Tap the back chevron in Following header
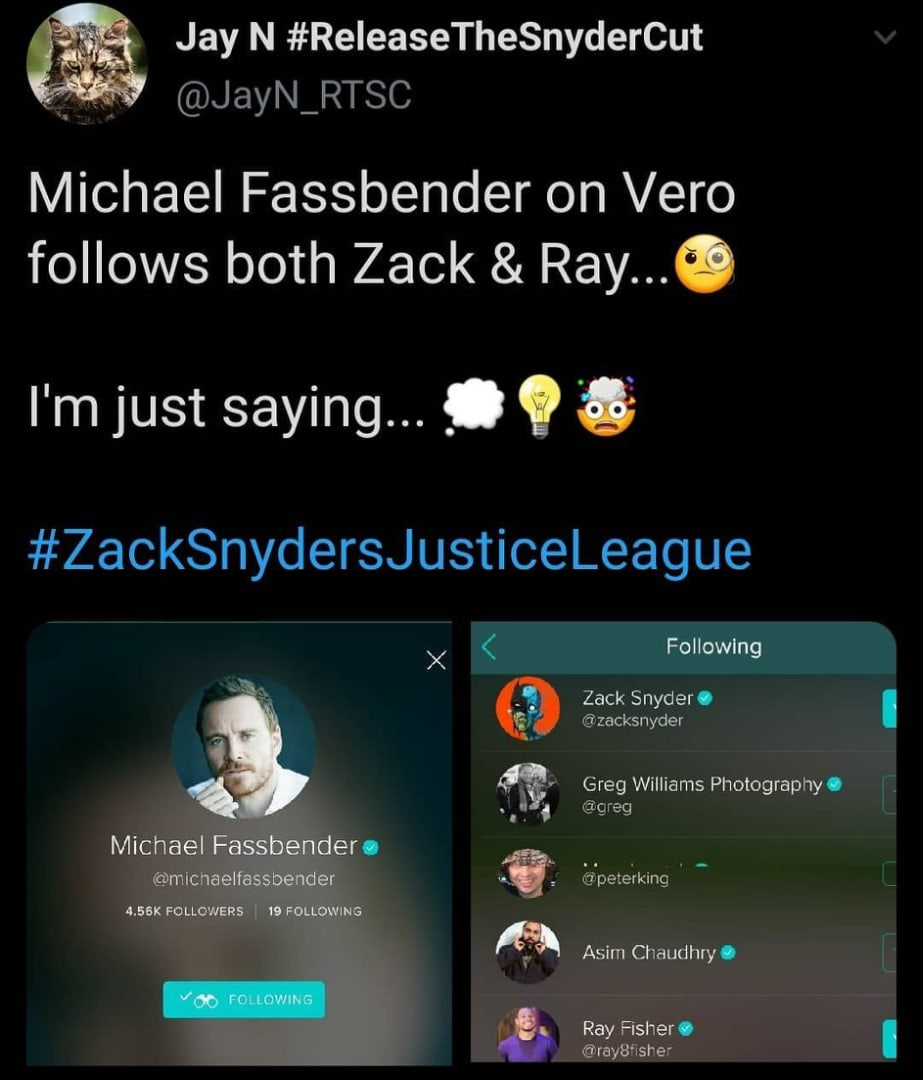 pos(489,647)
